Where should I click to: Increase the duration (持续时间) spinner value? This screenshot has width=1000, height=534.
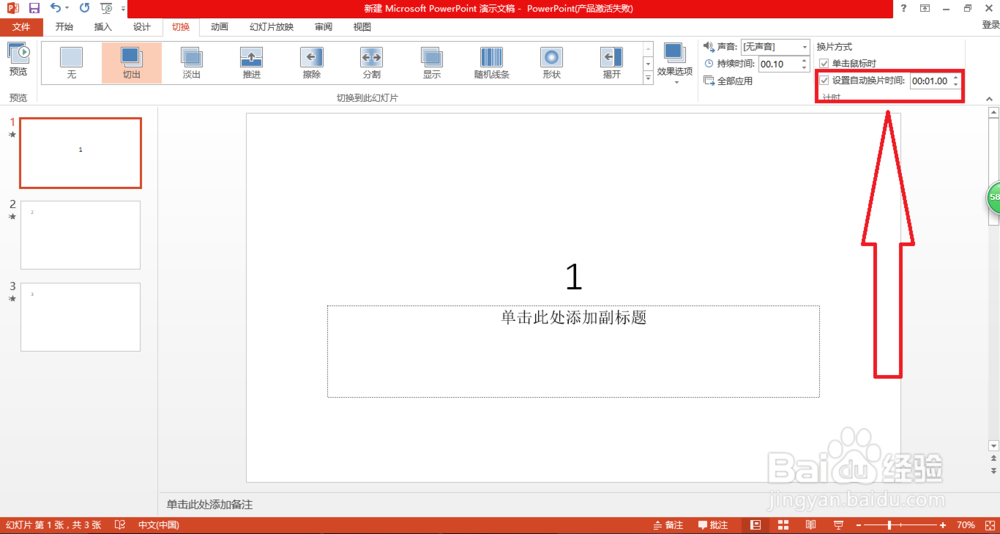point(803,61)
